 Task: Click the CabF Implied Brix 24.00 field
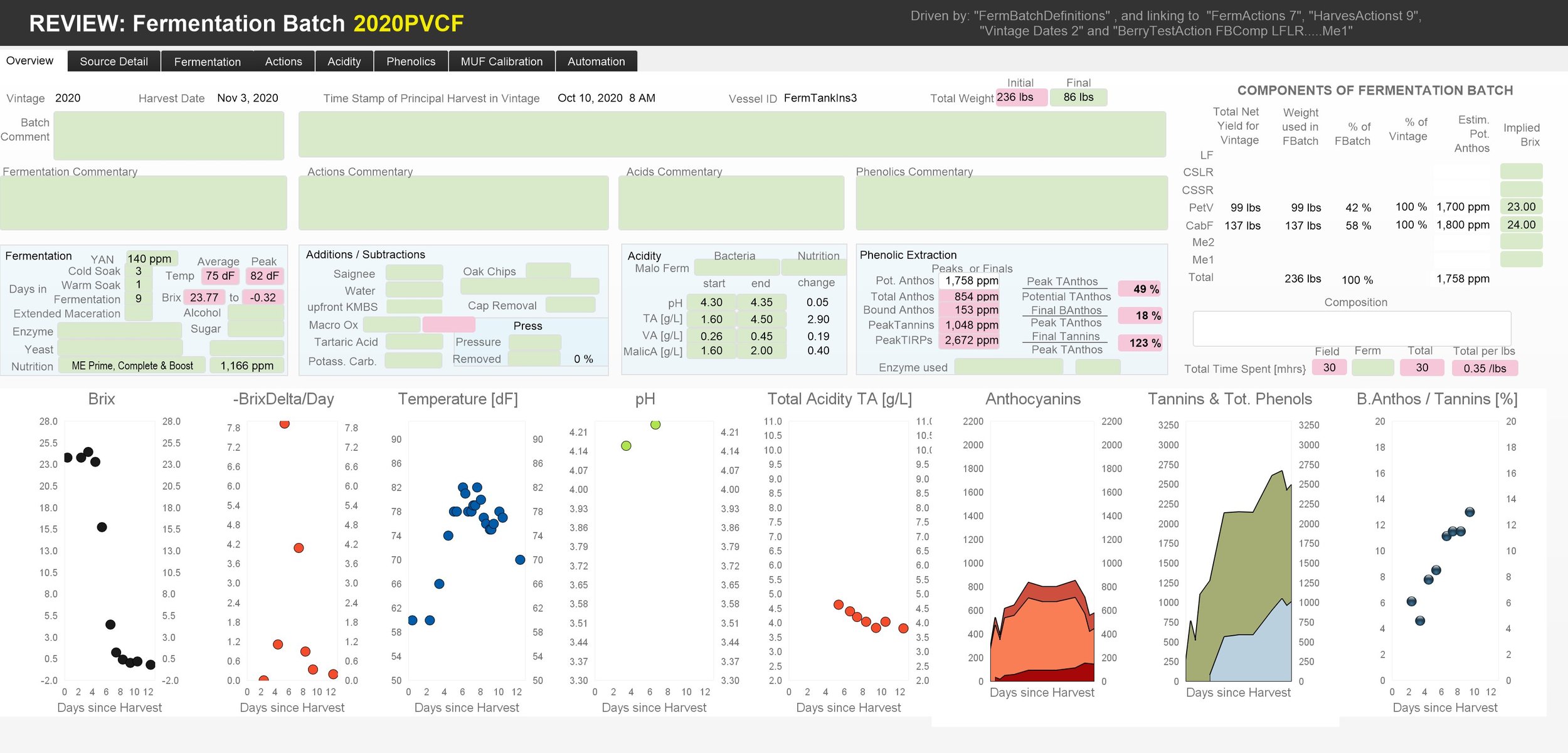(1521, 224)
